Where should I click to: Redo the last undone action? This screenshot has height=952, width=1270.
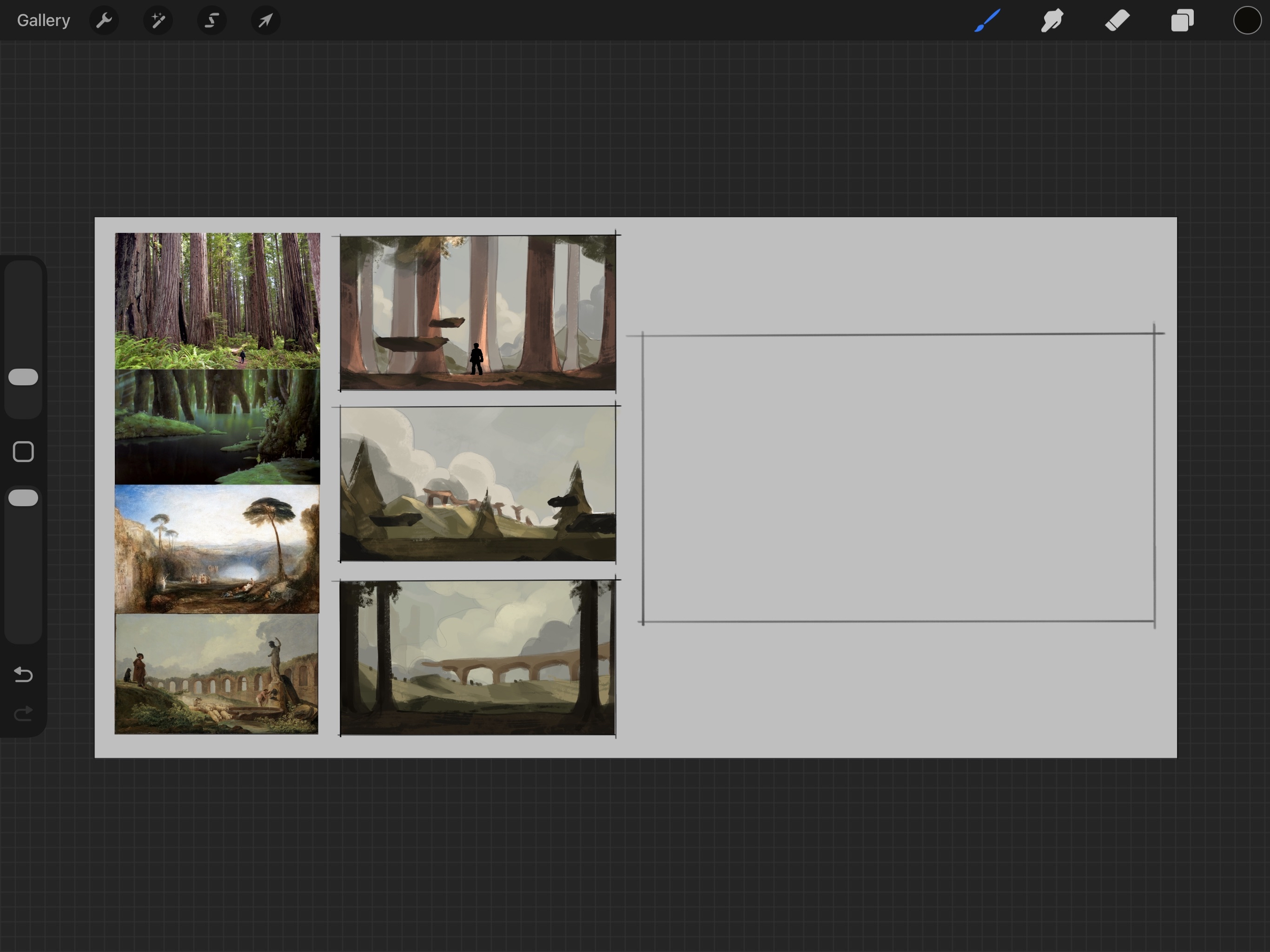pyautogui.click(x=23, y=714)
